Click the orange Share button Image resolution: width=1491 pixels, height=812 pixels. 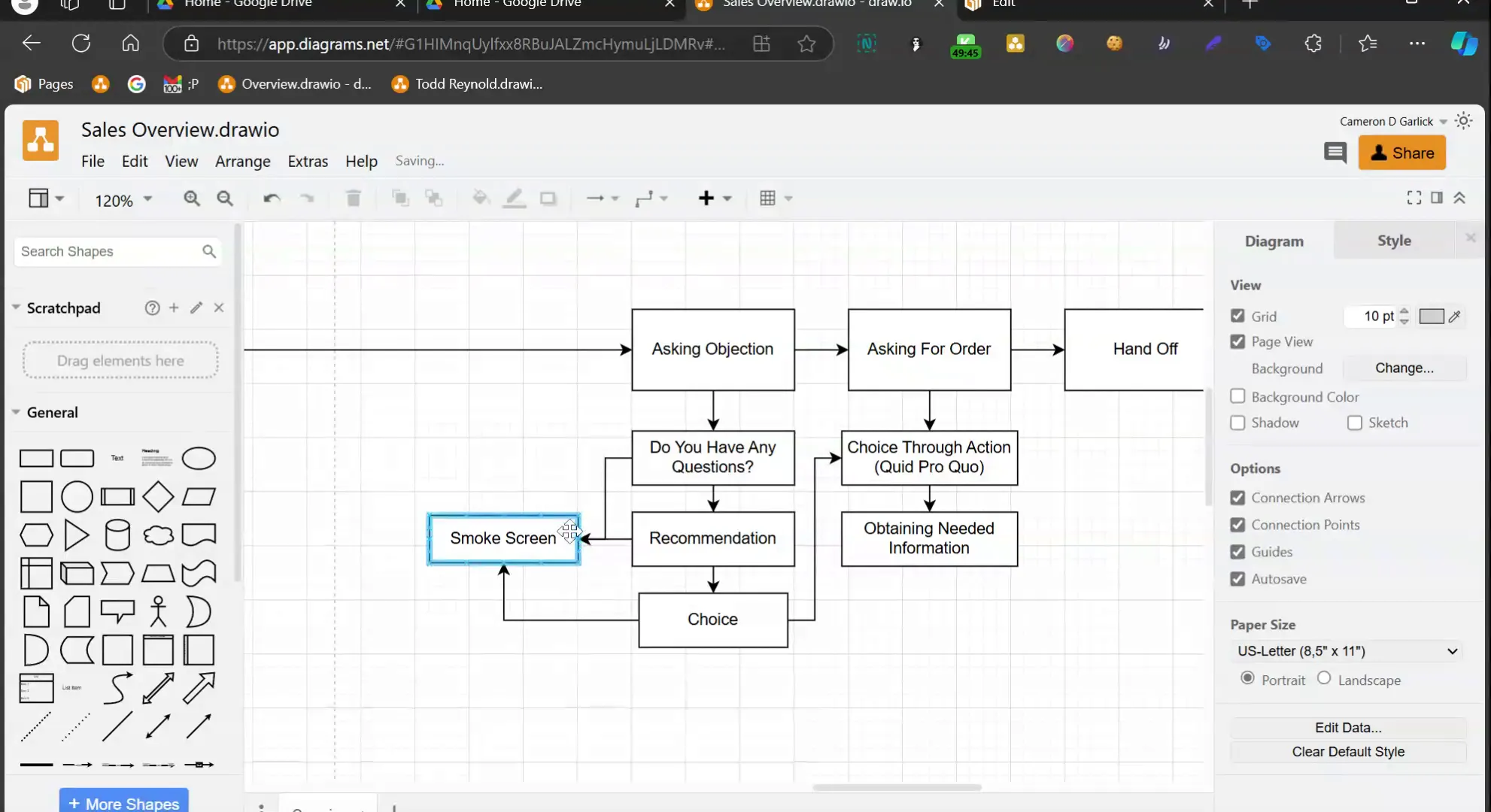pos(1401,153)
